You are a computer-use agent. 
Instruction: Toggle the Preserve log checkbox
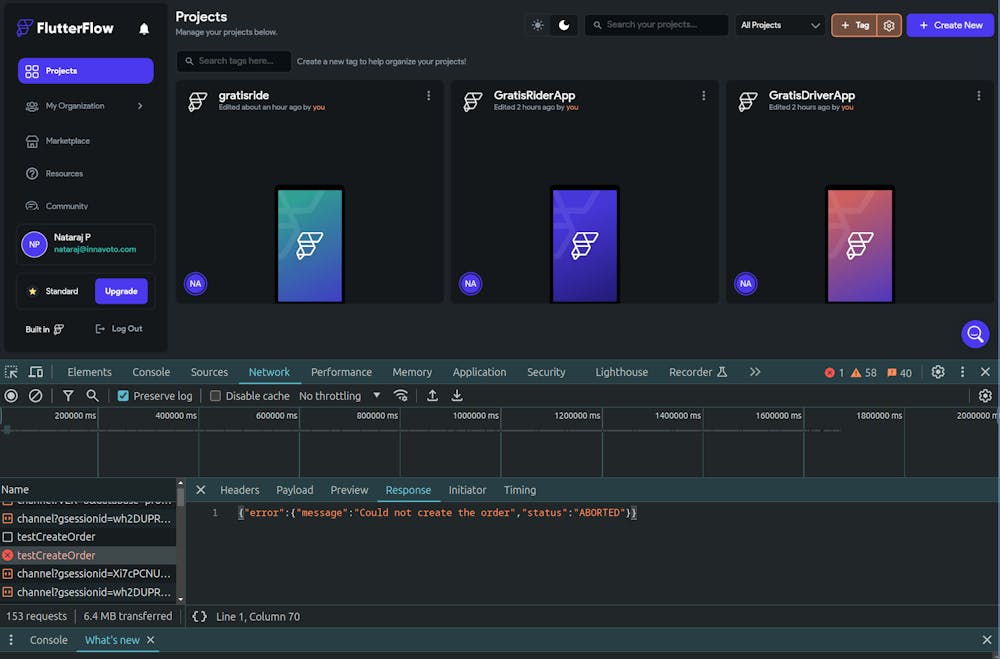(x=123, y=396)
